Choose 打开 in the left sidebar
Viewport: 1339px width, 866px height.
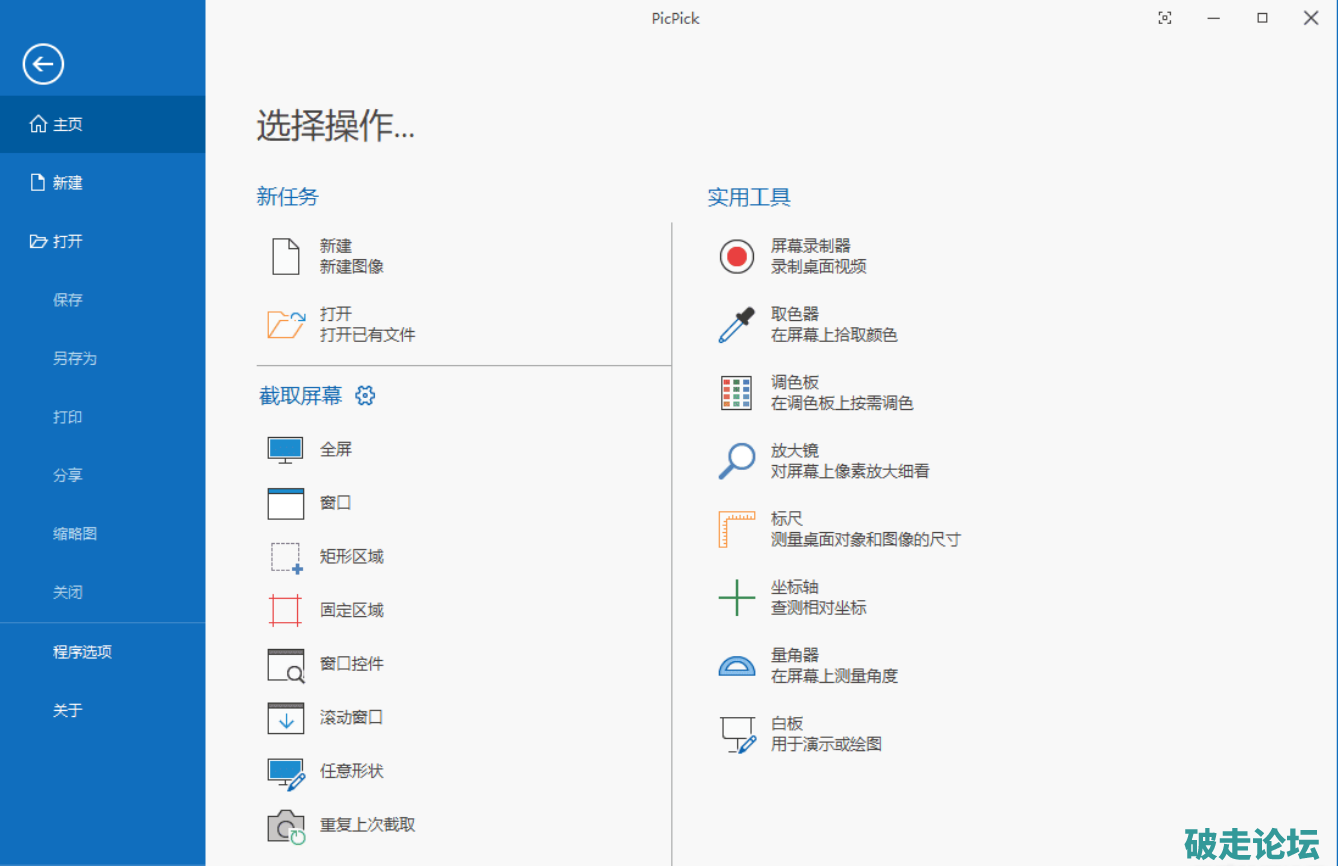68,241
